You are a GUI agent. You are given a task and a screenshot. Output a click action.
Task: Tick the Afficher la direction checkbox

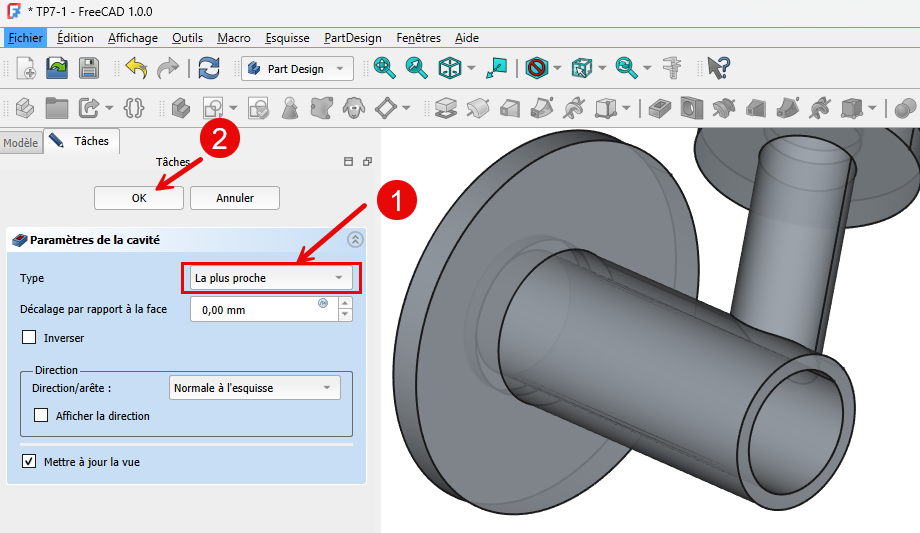point(41,416)
